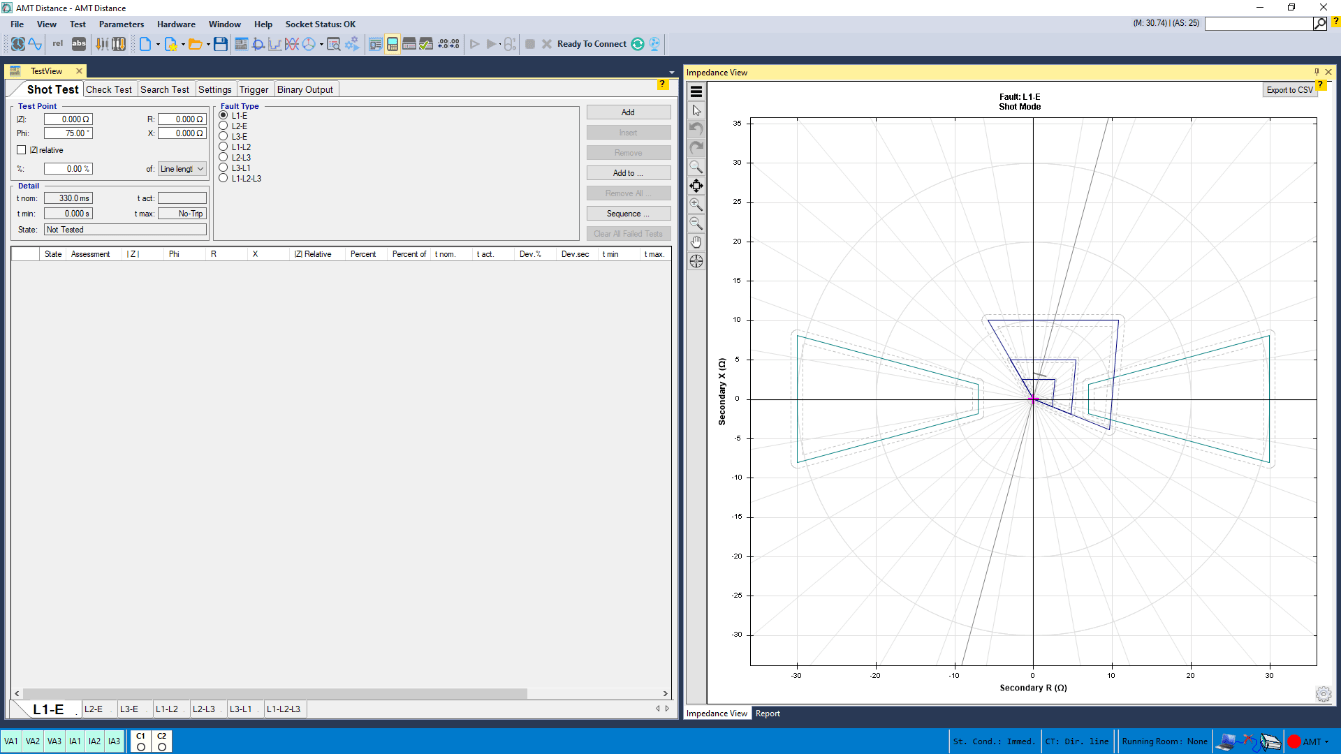This screenshot has height=754, width=1341.
Task: Enable the |Z| relative checkbox
Action: click(22, 150)
